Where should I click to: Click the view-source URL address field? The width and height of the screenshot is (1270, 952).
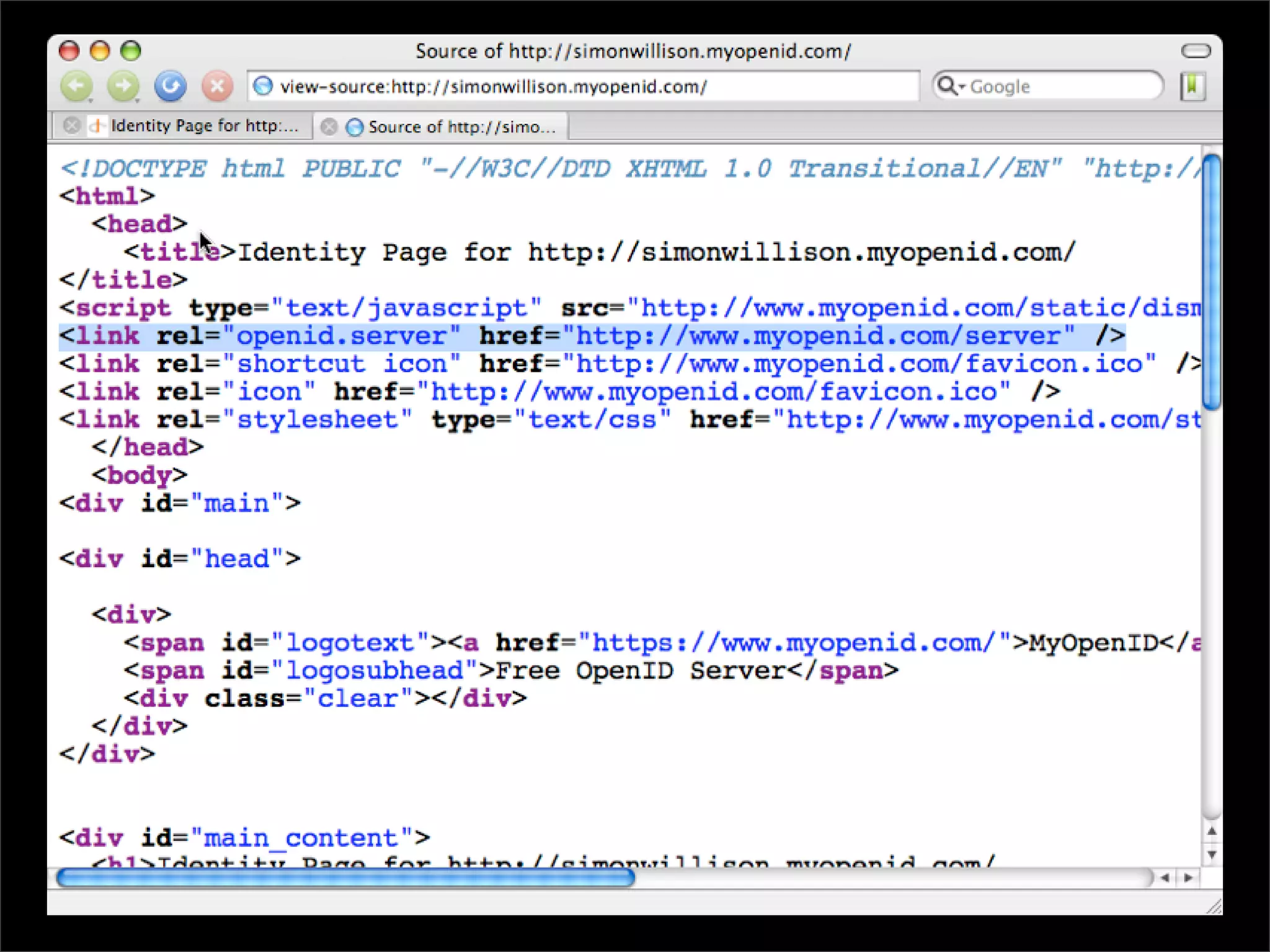coord(558,86)
